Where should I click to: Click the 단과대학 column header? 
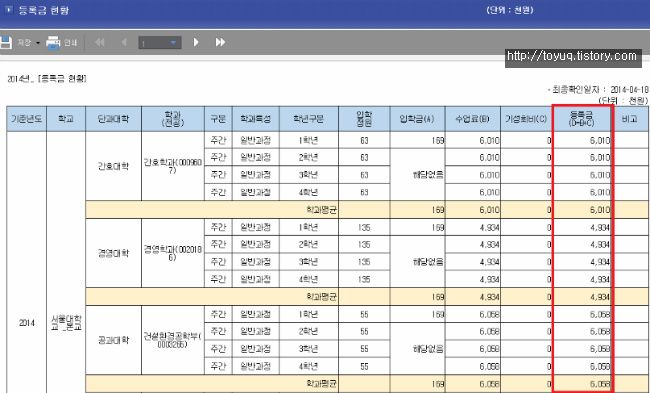tap(114, 119)
